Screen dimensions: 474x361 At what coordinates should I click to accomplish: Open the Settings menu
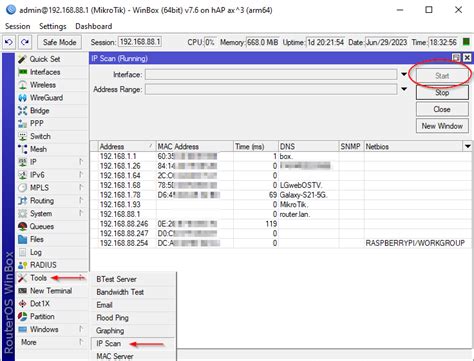53,26
